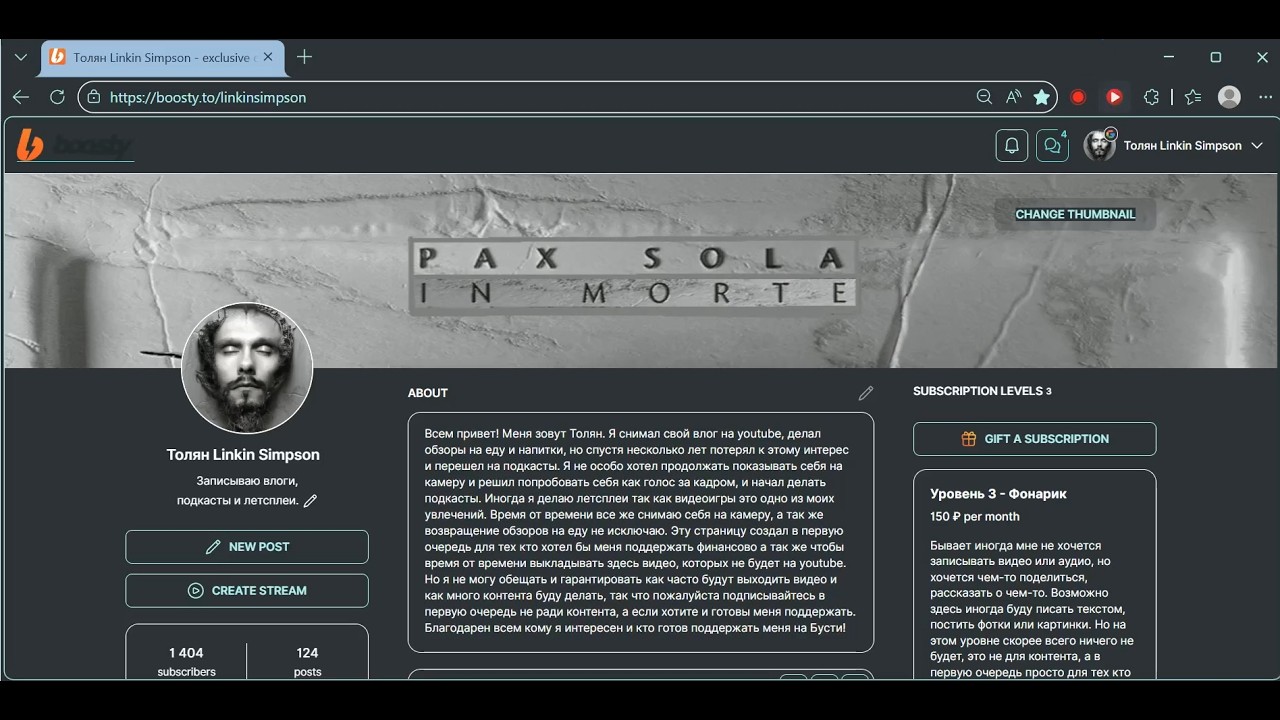Screen dimensions: 1280x720
Task: Click the play icon in CREATE STREAM button
Action: pyautogui.click(x=196, y=591)
